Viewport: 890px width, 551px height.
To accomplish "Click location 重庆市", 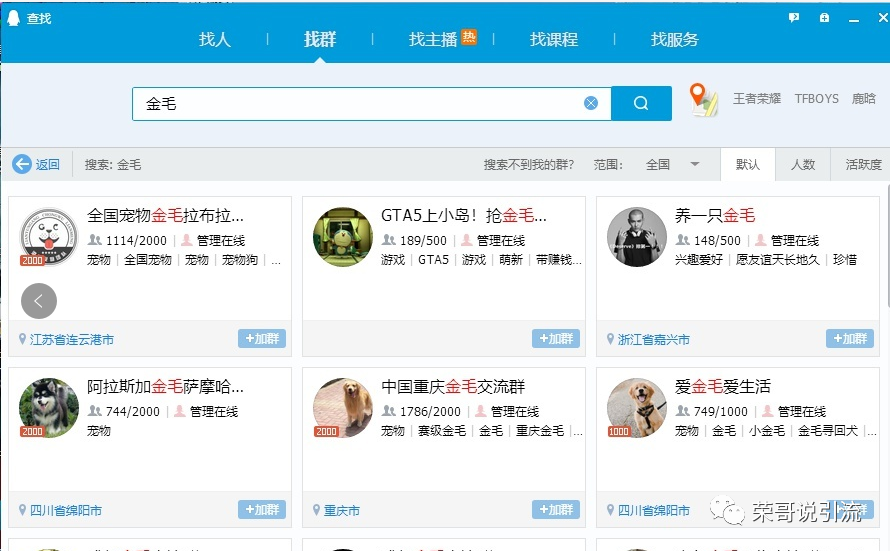I will click(341, 510).
